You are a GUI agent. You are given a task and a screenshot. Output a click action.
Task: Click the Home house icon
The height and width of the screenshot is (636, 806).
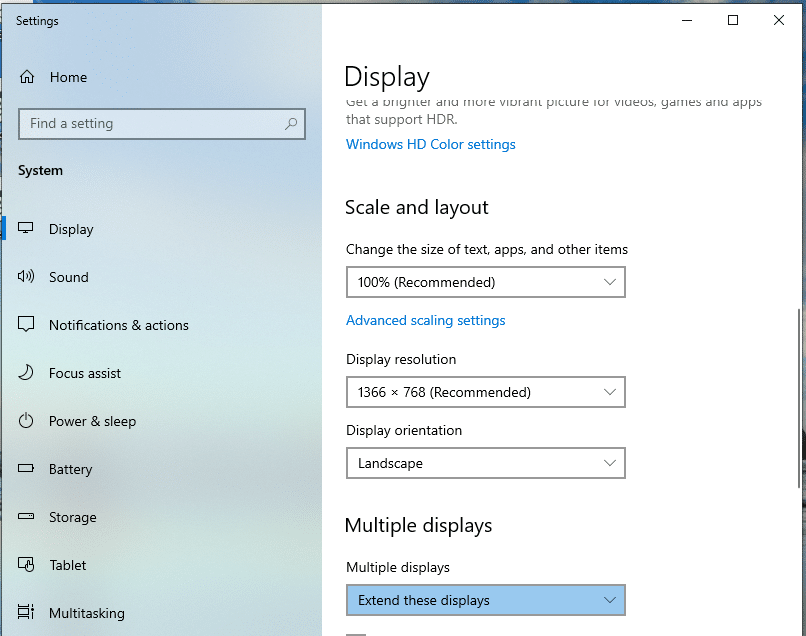[27, 77]
